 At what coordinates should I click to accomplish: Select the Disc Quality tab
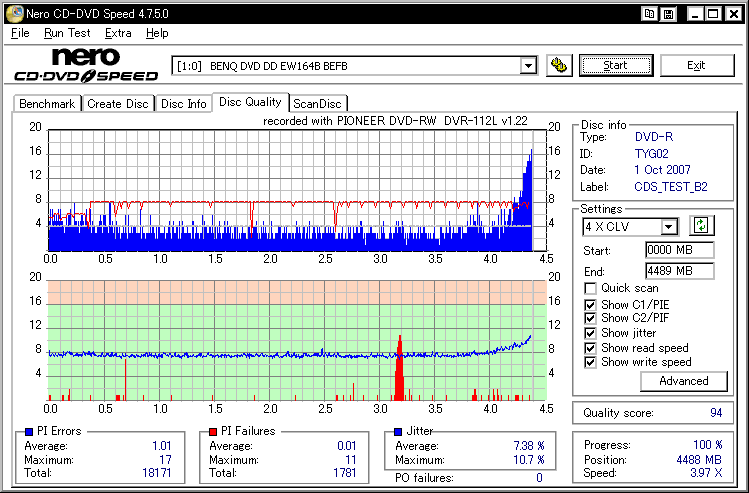(x=250, y=102)
